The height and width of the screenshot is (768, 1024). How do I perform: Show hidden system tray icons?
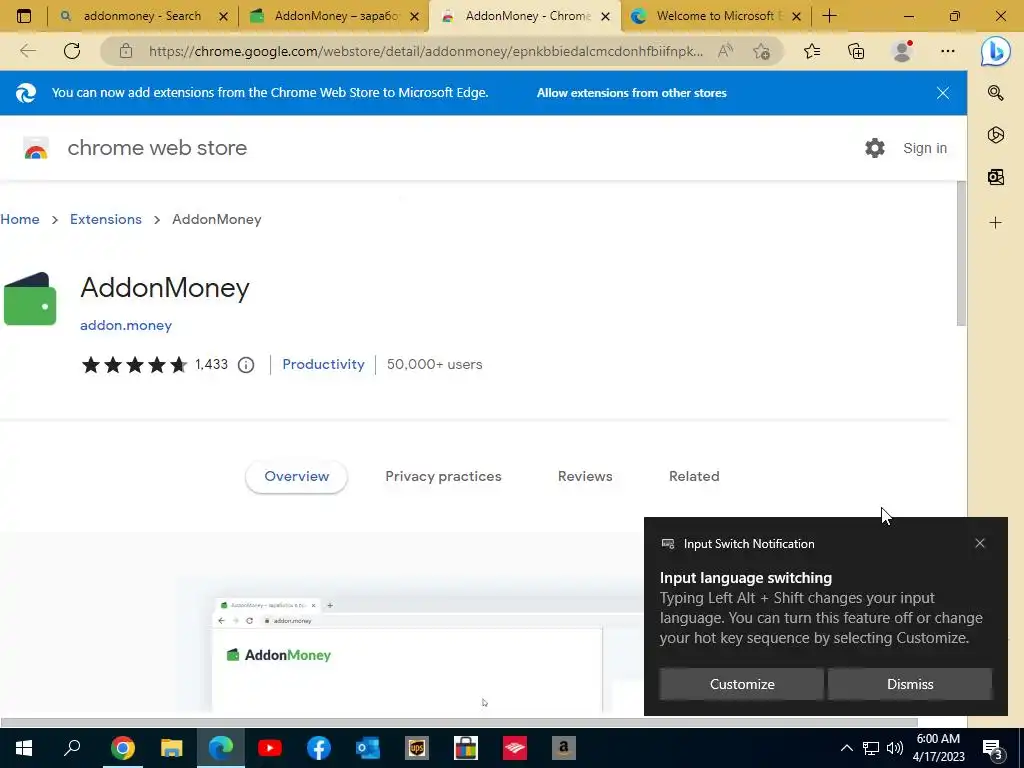coord(846,748)
